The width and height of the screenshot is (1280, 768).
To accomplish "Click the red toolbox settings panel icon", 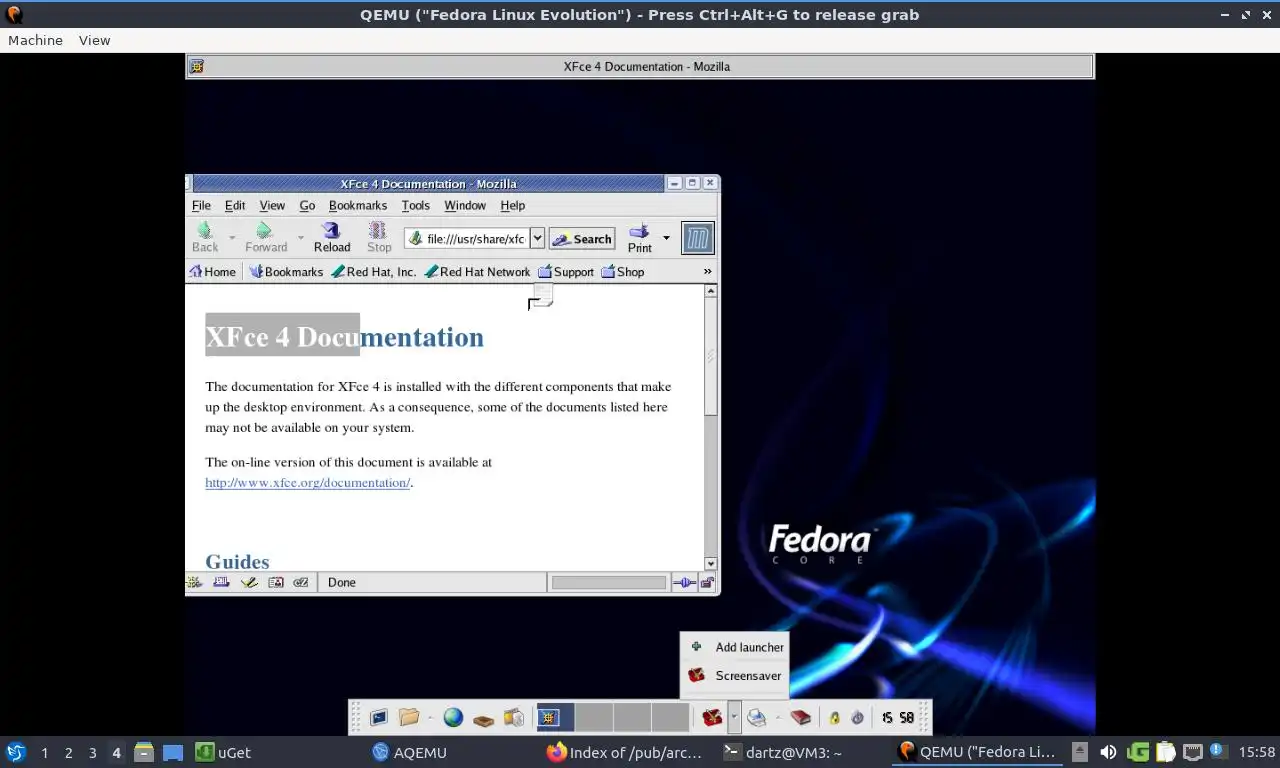I will pyautogui.click(x=712, y=717).
